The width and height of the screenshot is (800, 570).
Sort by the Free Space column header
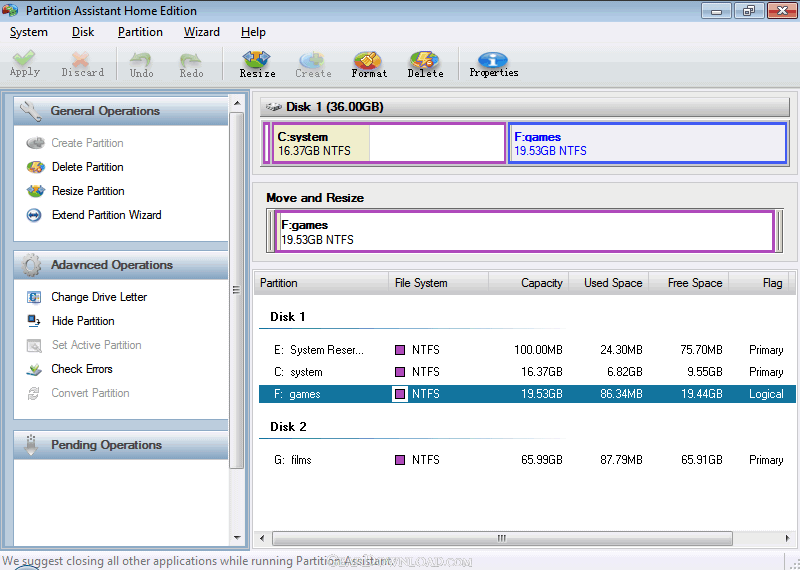[x=689, y=283]
